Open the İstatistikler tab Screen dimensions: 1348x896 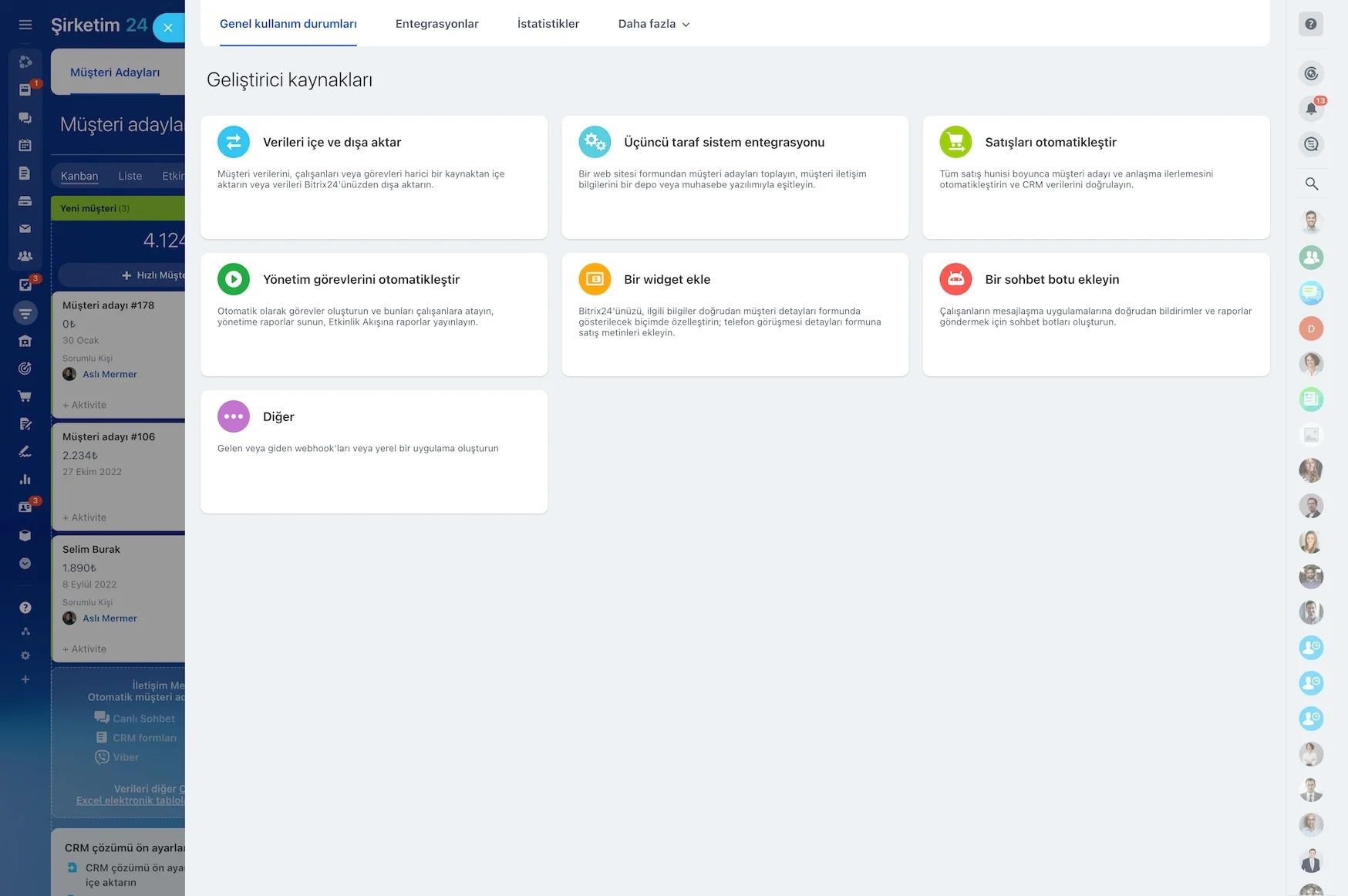(548, 24)
